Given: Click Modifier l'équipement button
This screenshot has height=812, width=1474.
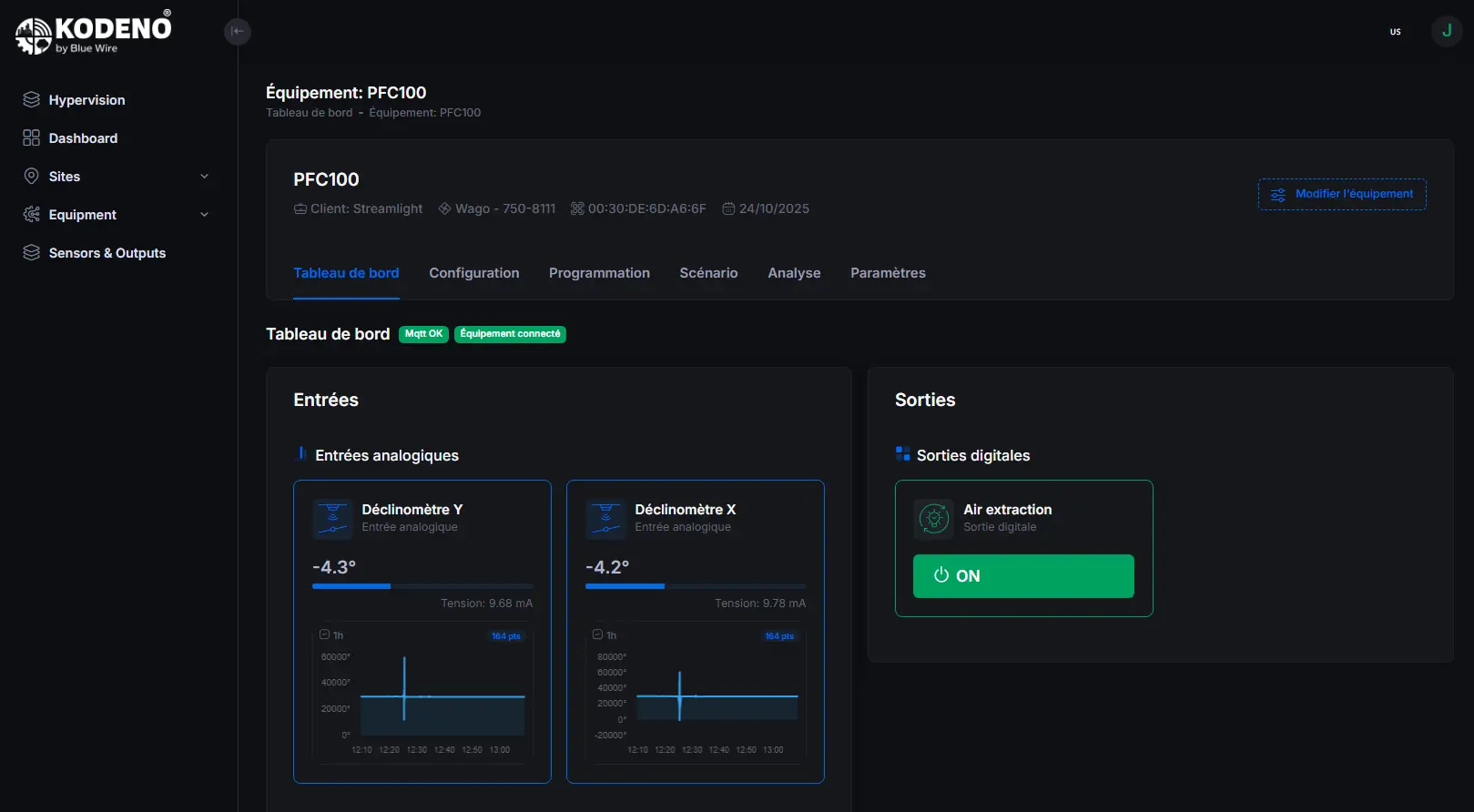Looking at the screenshot, I should pos(1342,194).
